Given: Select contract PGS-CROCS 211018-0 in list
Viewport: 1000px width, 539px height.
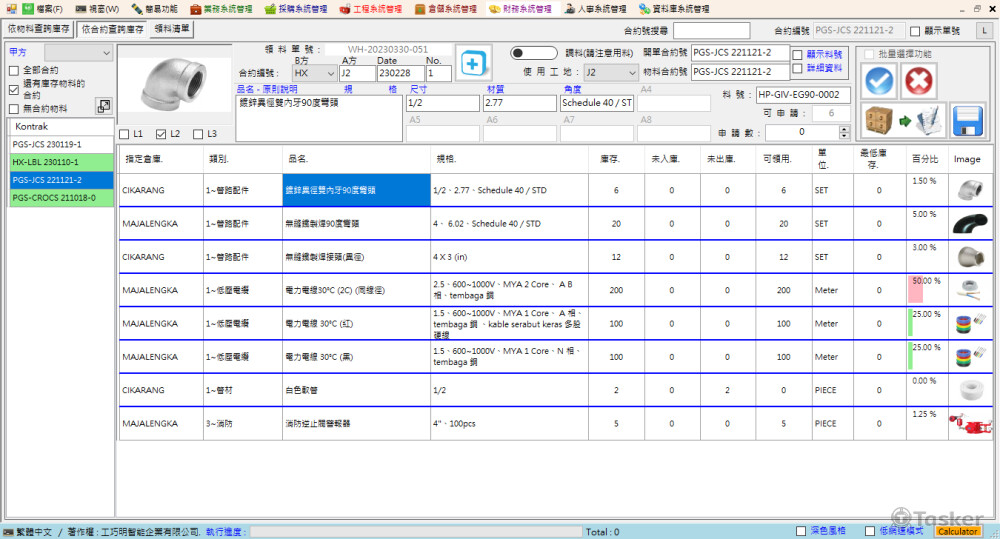Looking at the screenshot, I should click(x=60, y=198).
